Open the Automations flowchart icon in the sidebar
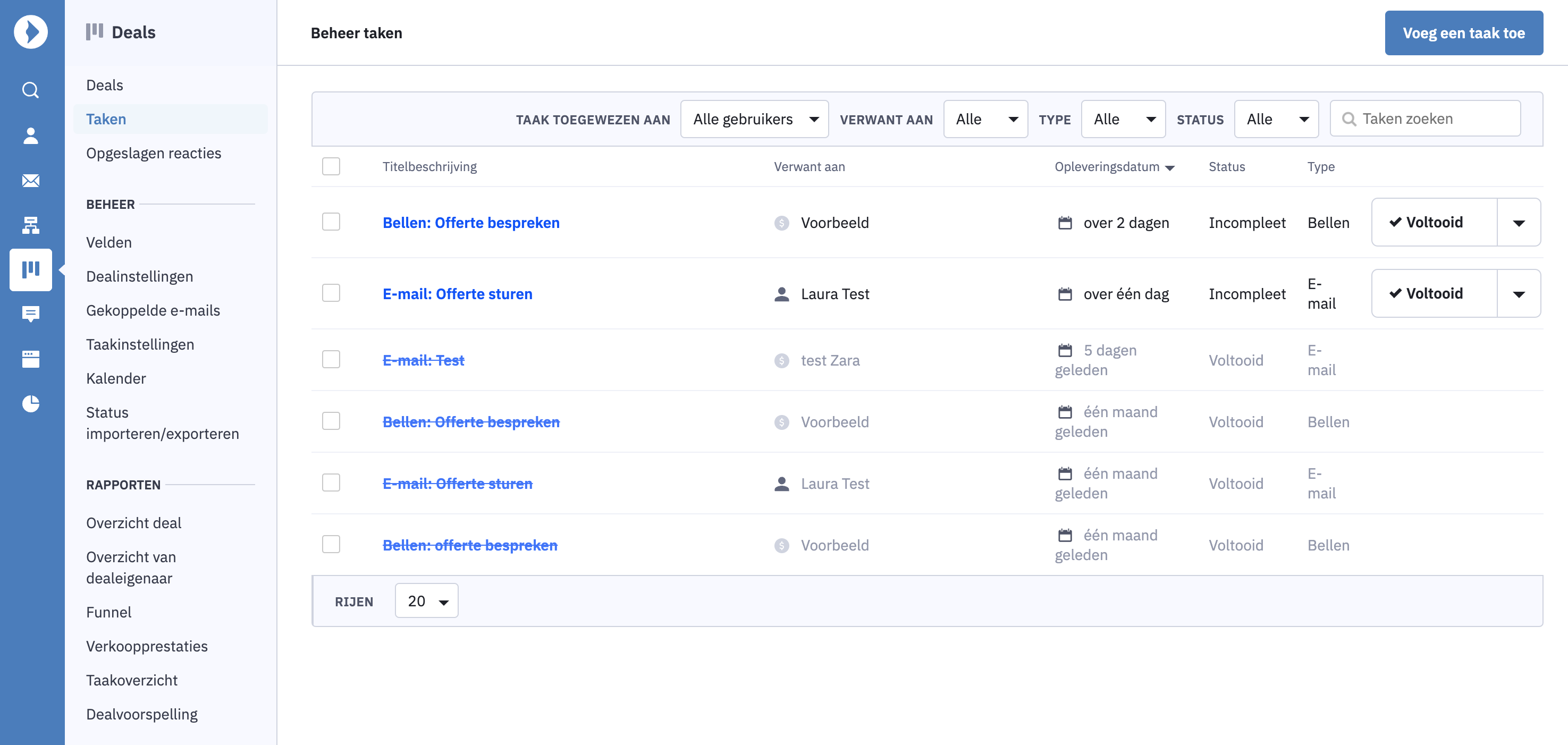 pyautogui.click(x=30, y=225)
